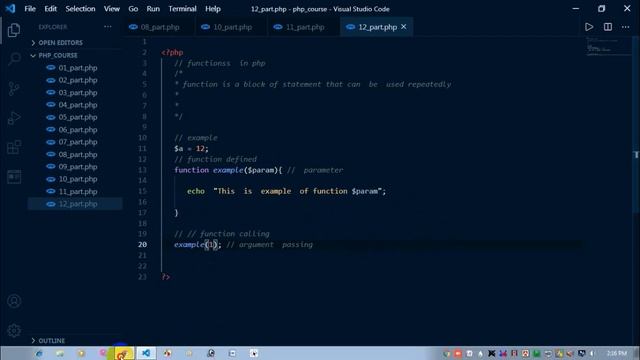Open 06_part.php in the explorer

78,130
